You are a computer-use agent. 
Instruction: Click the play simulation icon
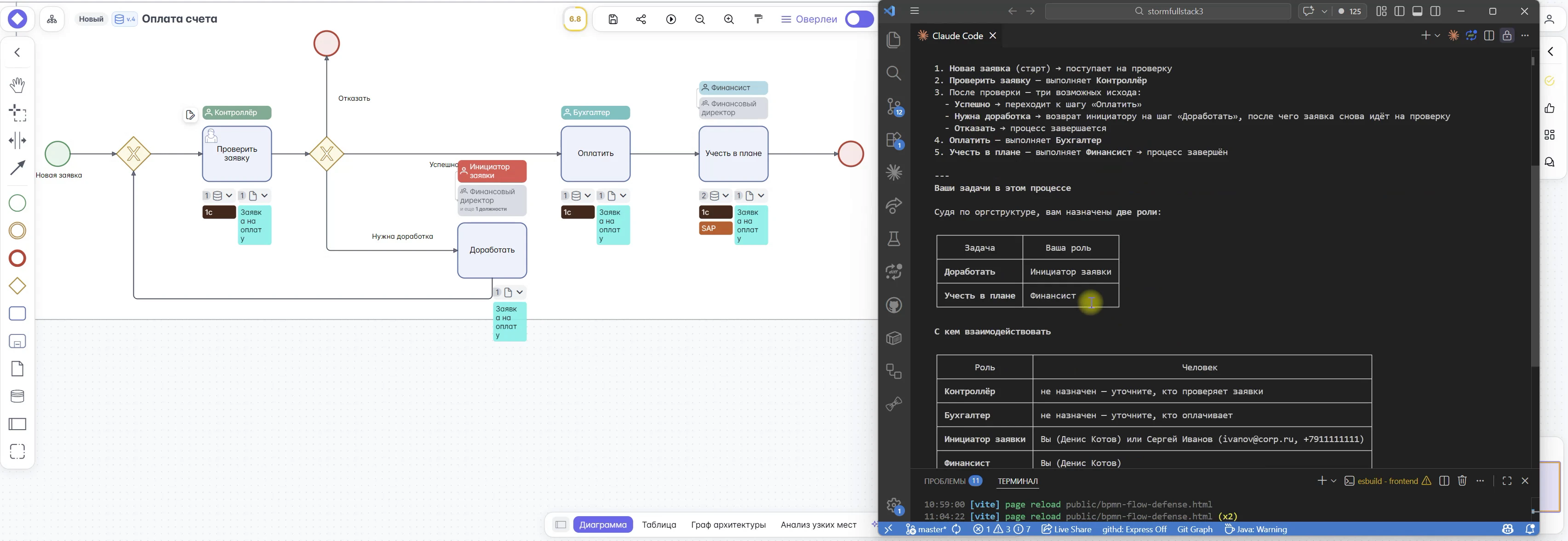671,19
